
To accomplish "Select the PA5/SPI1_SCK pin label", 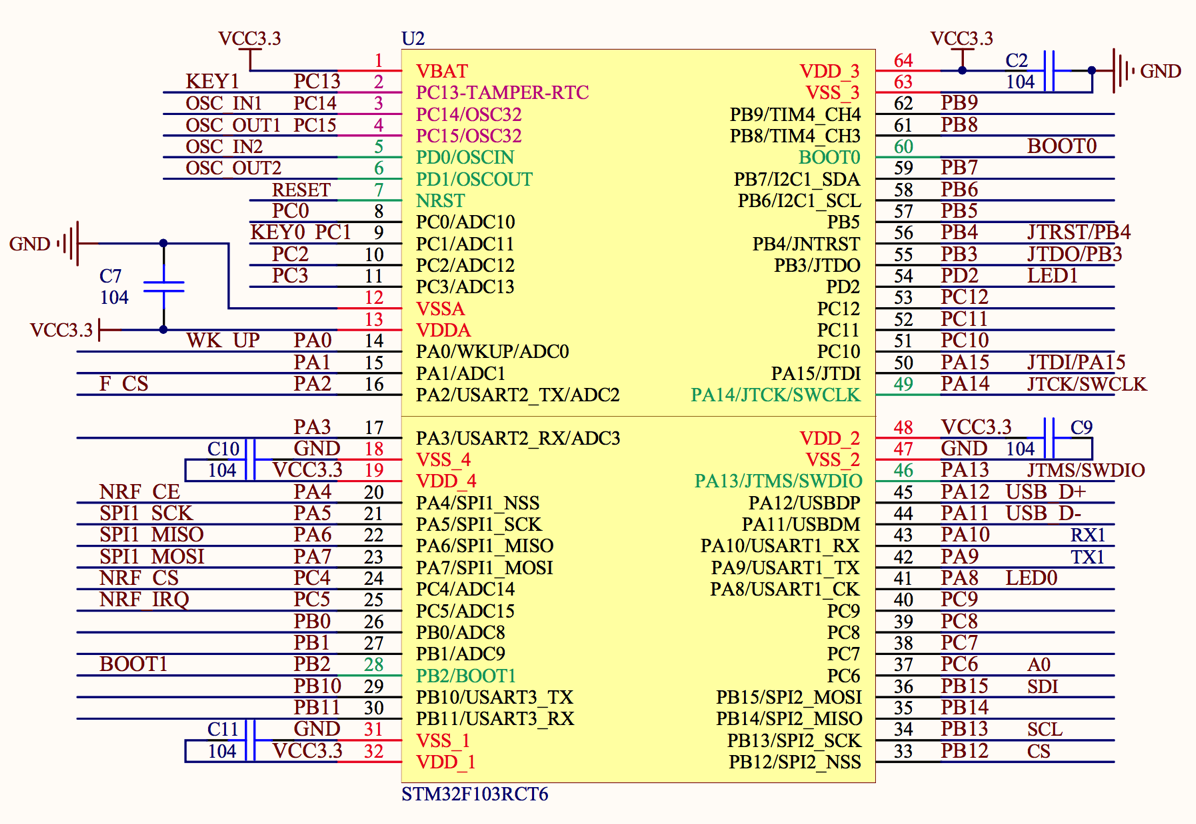I will click(x=478, y=524).
